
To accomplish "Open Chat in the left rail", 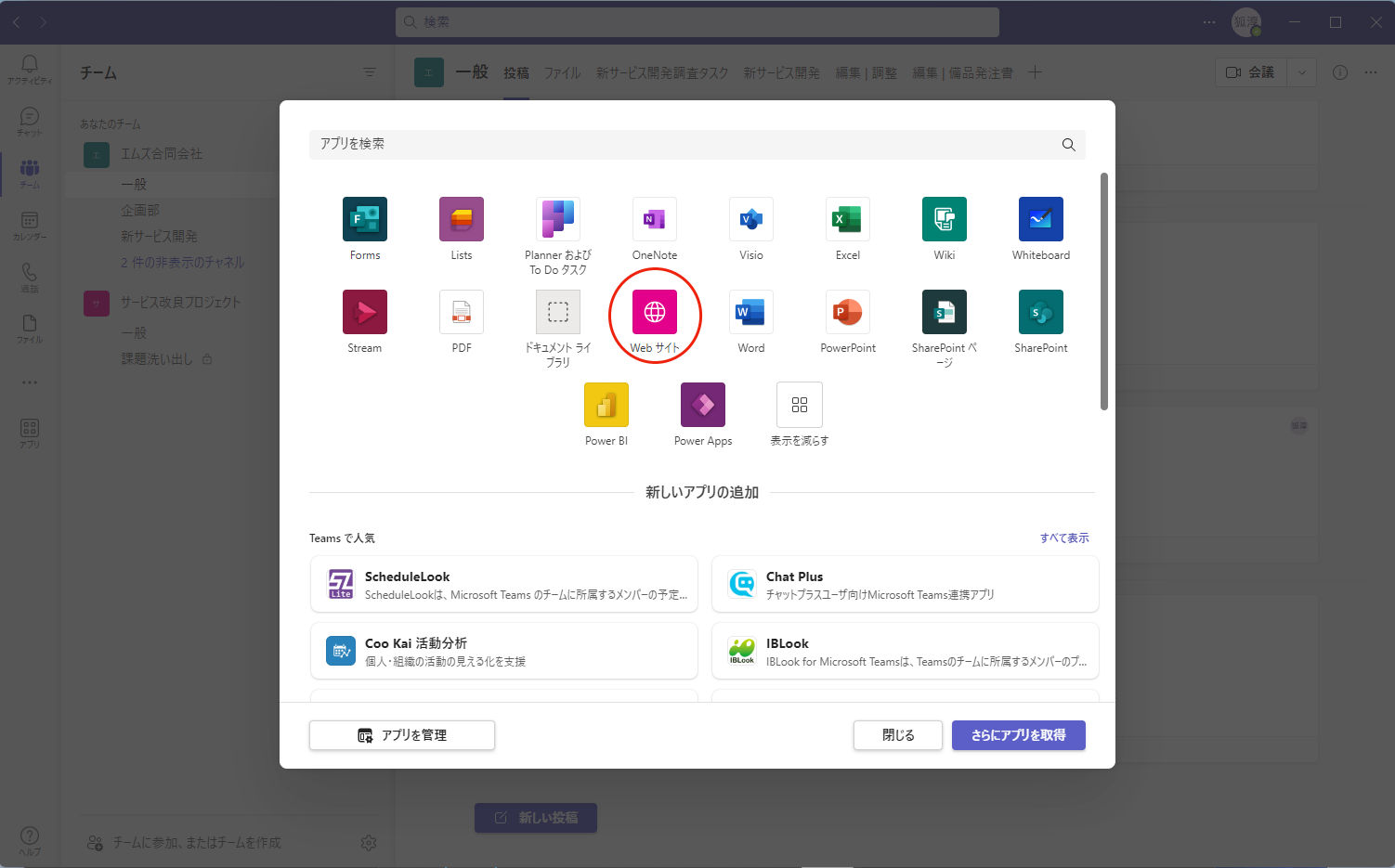I will [x=30, y=122].
